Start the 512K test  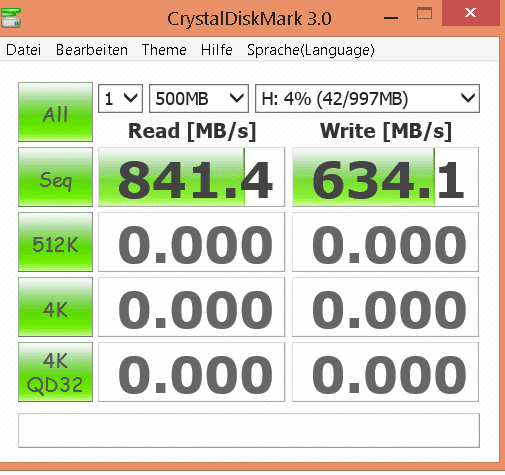tap(55, 242)
